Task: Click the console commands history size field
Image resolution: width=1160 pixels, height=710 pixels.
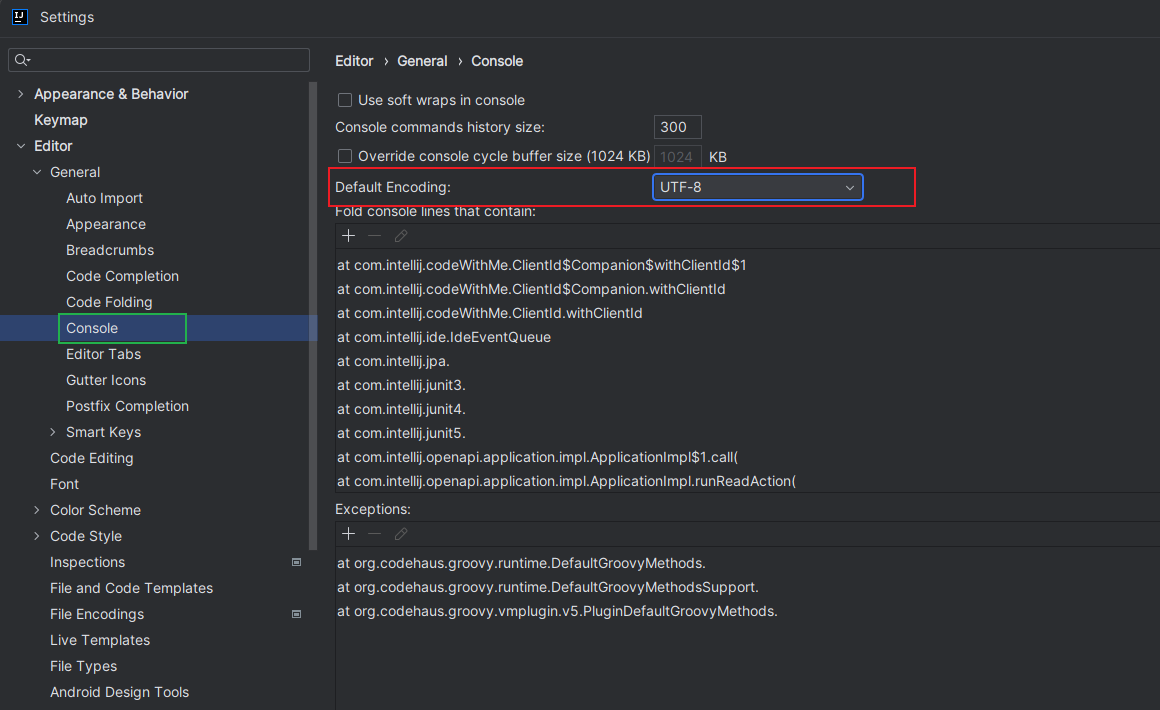Action: coord(677,127)
